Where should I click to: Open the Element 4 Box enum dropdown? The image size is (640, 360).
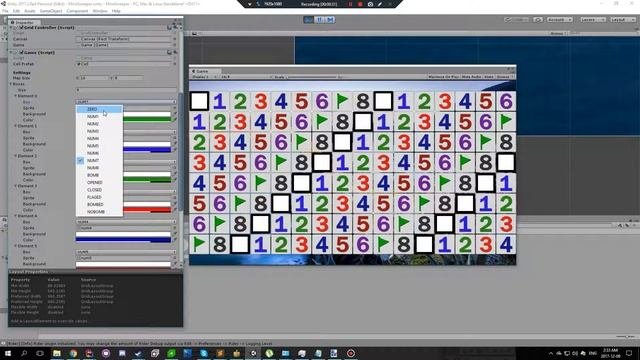(x=126, y=222)
